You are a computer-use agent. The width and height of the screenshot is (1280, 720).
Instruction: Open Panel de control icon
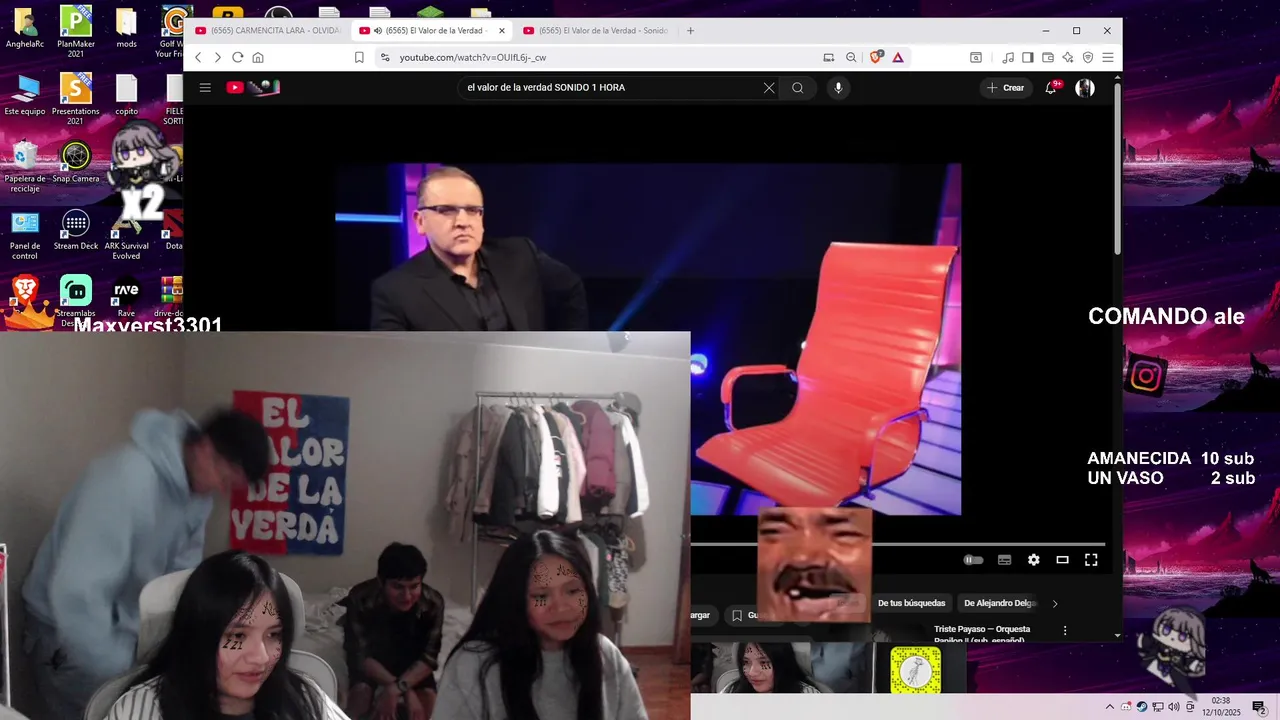point(25,235)
